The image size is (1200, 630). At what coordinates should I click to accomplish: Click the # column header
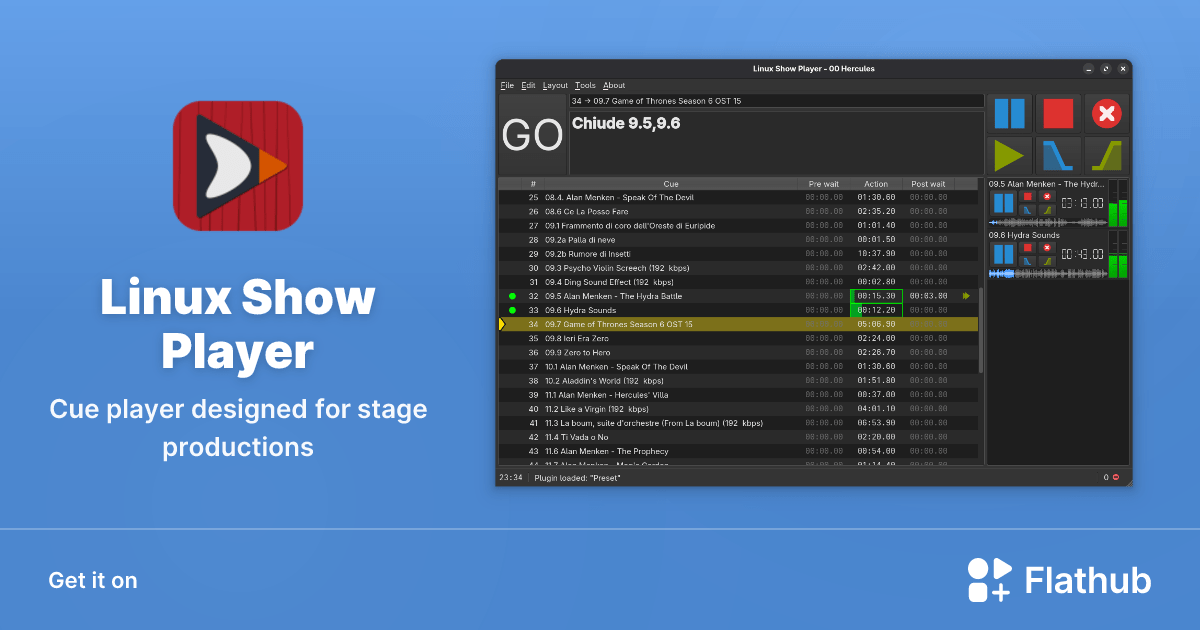[x=533, y=184]
